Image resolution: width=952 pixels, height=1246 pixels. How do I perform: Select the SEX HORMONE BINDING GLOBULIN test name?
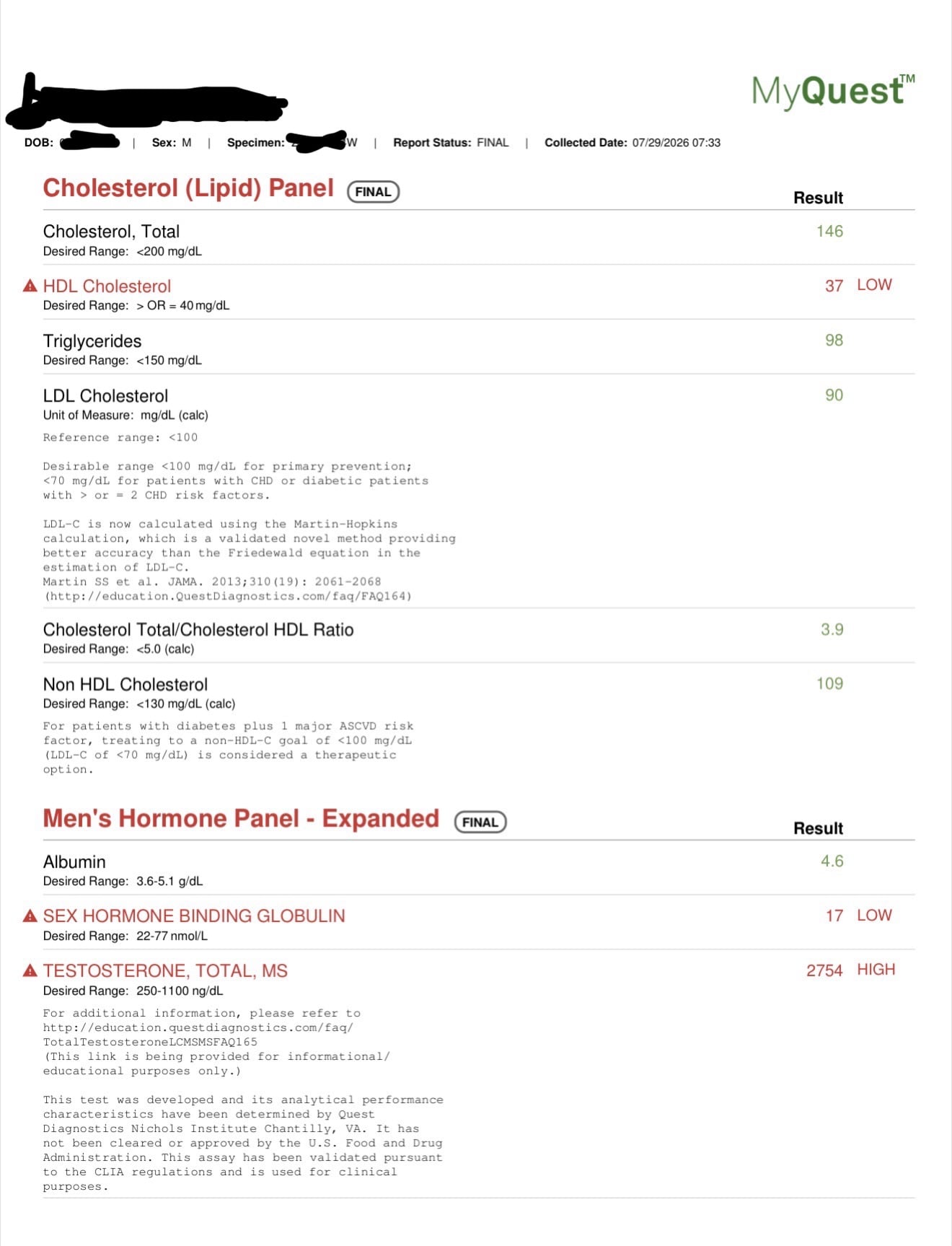click(194, 916)
